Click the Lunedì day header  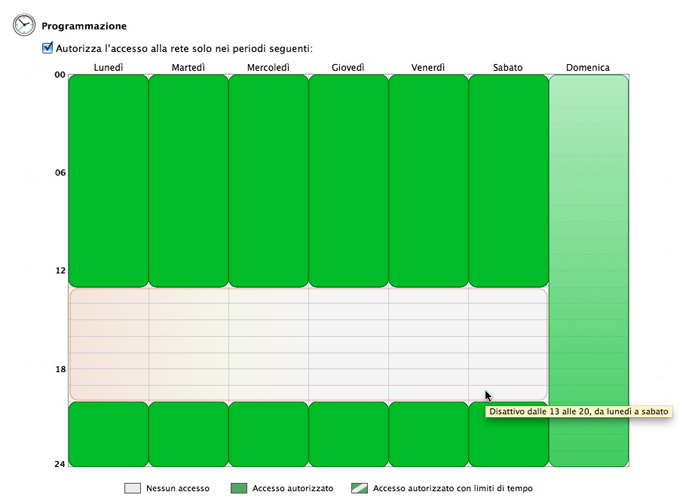[108, 67]
